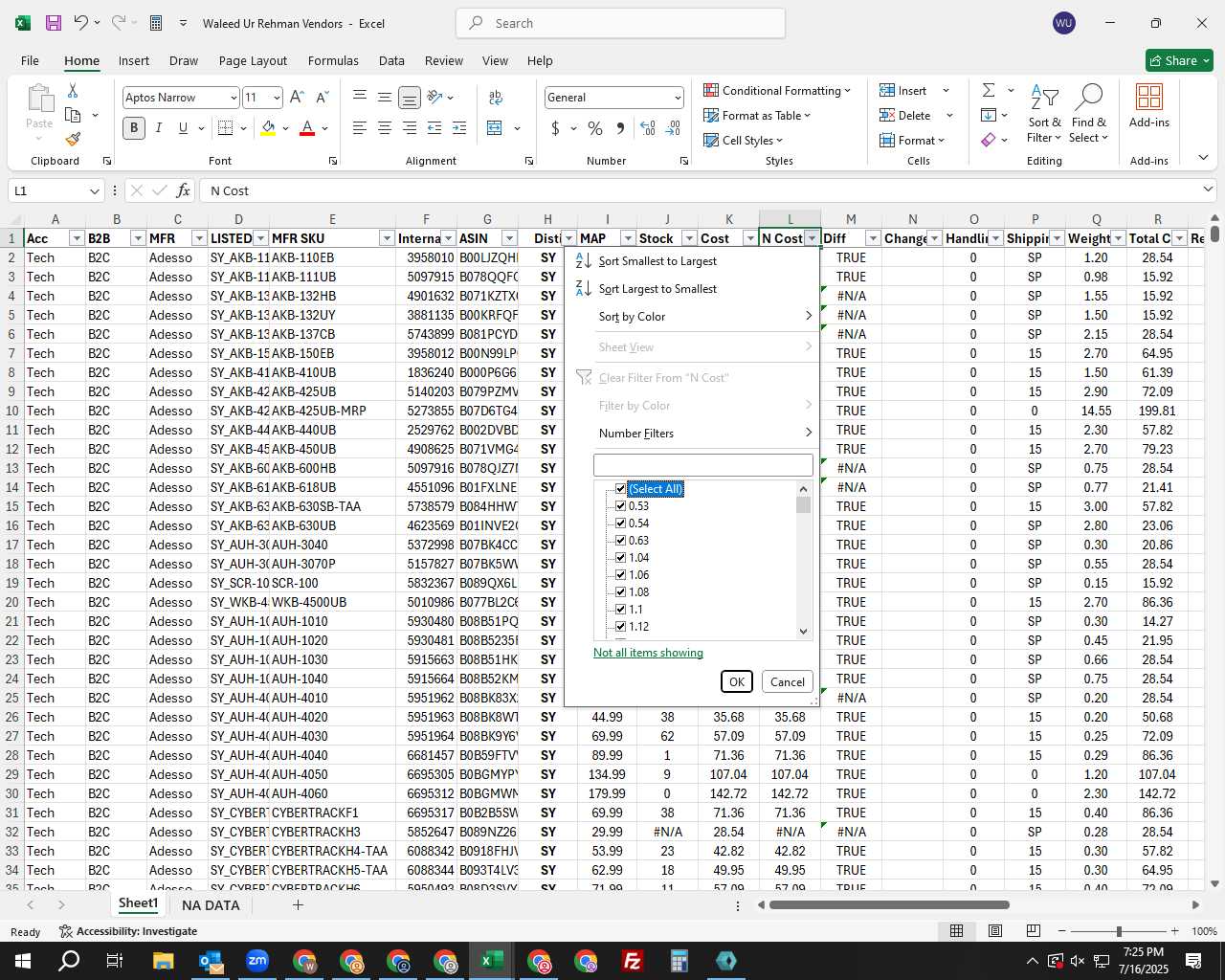Click the Format Painter brush icon
The image size is (1225, 980).
pos(73,139)
